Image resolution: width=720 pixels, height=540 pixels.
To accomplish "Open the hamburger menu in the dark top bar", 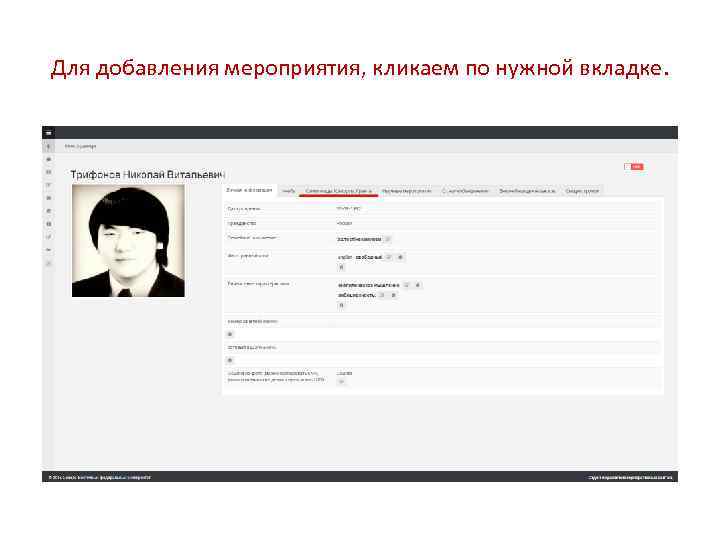I will [48, 133].
